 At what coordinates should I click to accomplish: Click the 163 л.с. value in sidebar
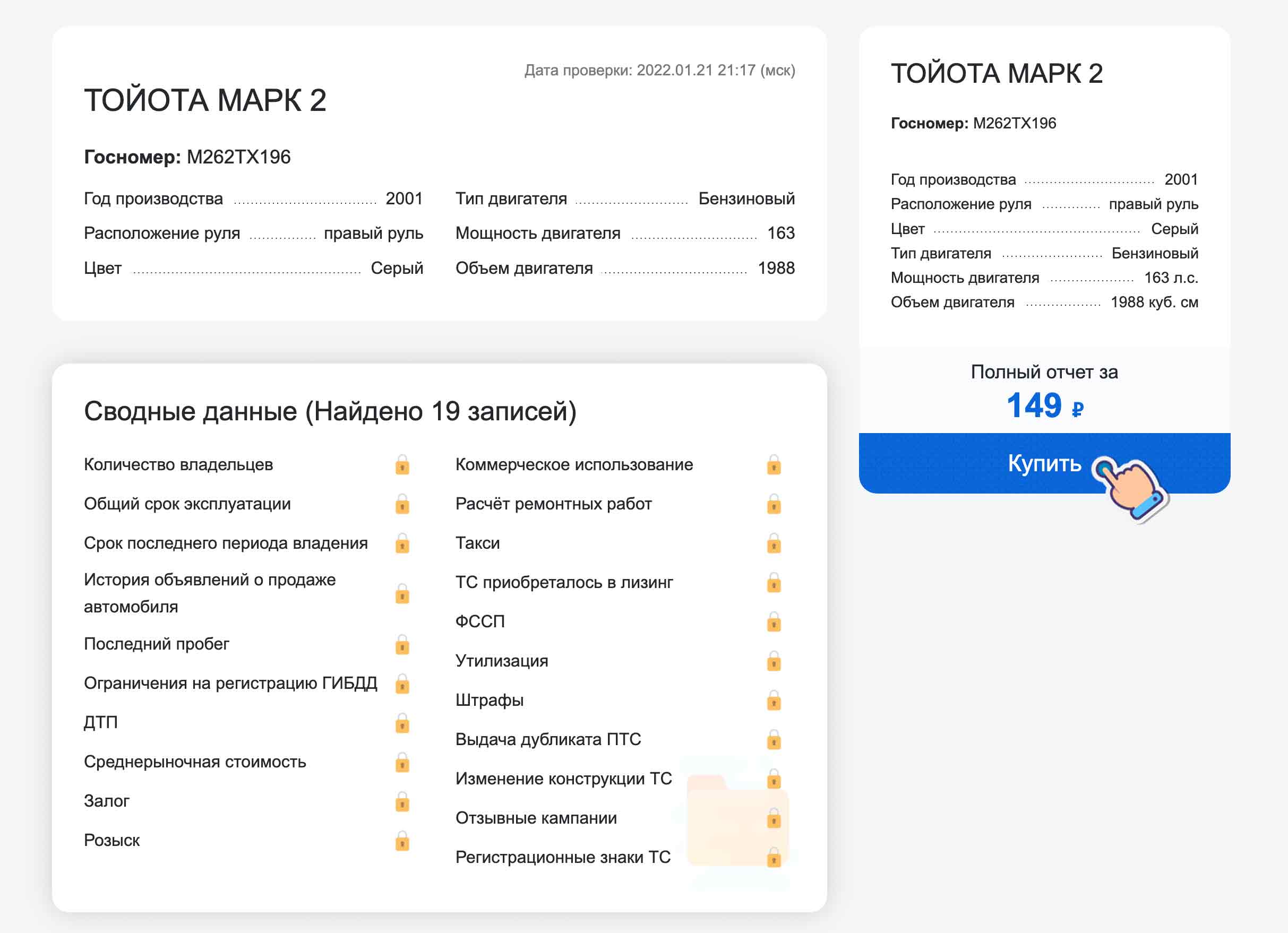click(x=1171, y=278)
